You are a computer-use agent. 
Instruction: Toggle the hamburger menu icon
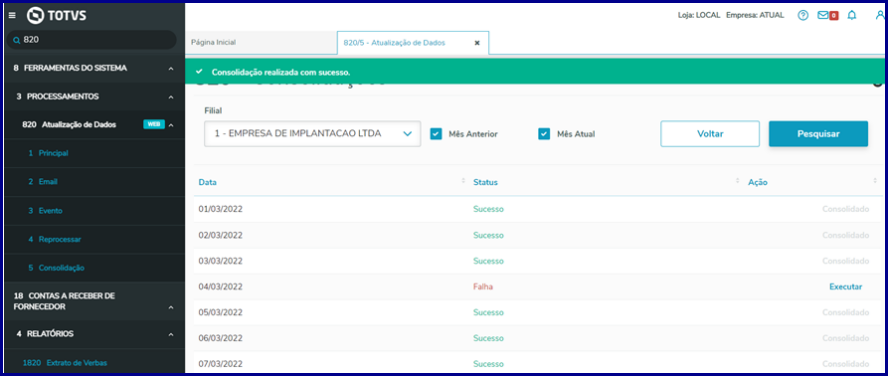[x=12, y=15]
